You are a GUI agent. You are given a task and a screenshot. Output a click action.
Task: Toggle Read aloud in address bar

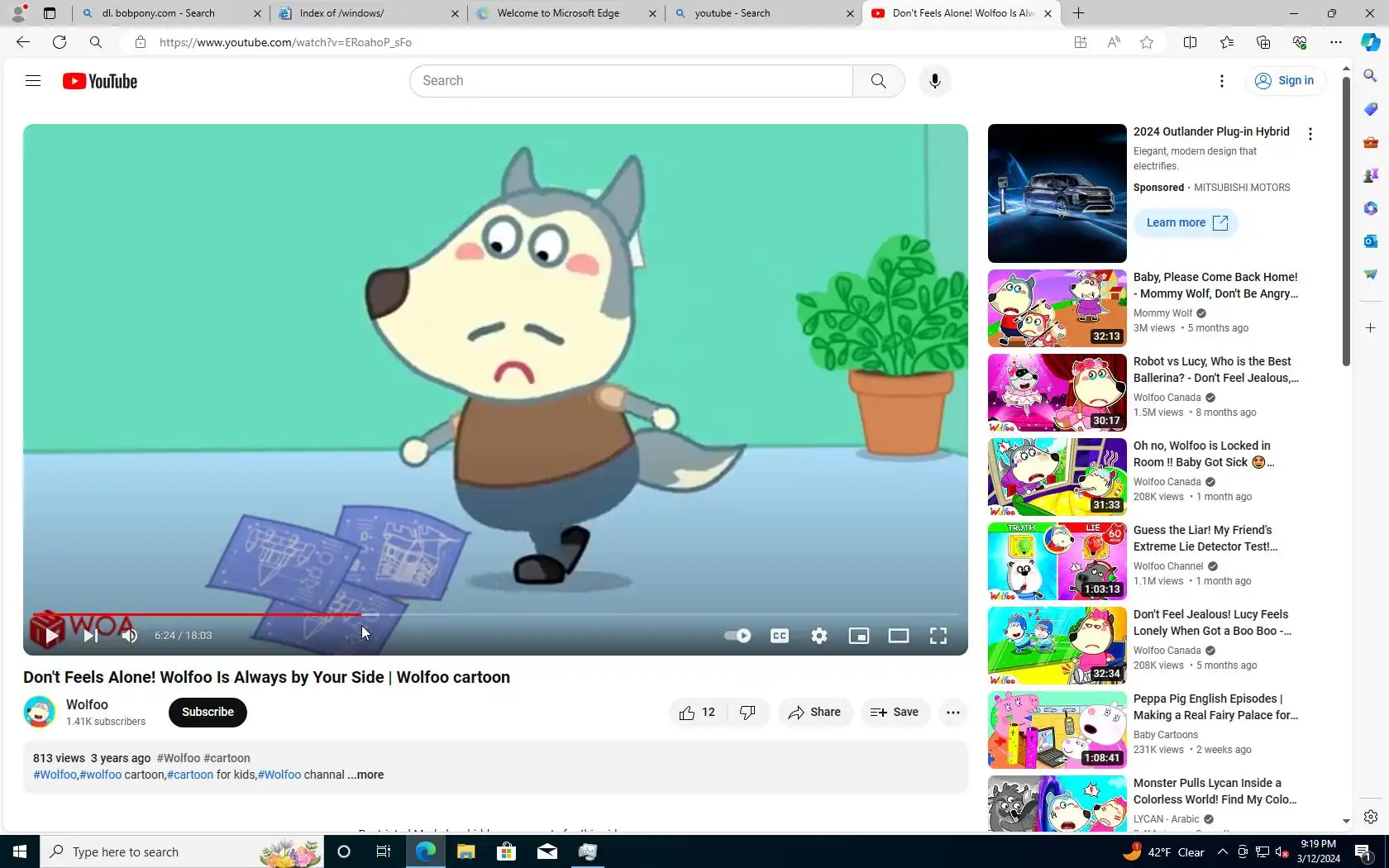pyautogui.click(x=1114, y=42)
